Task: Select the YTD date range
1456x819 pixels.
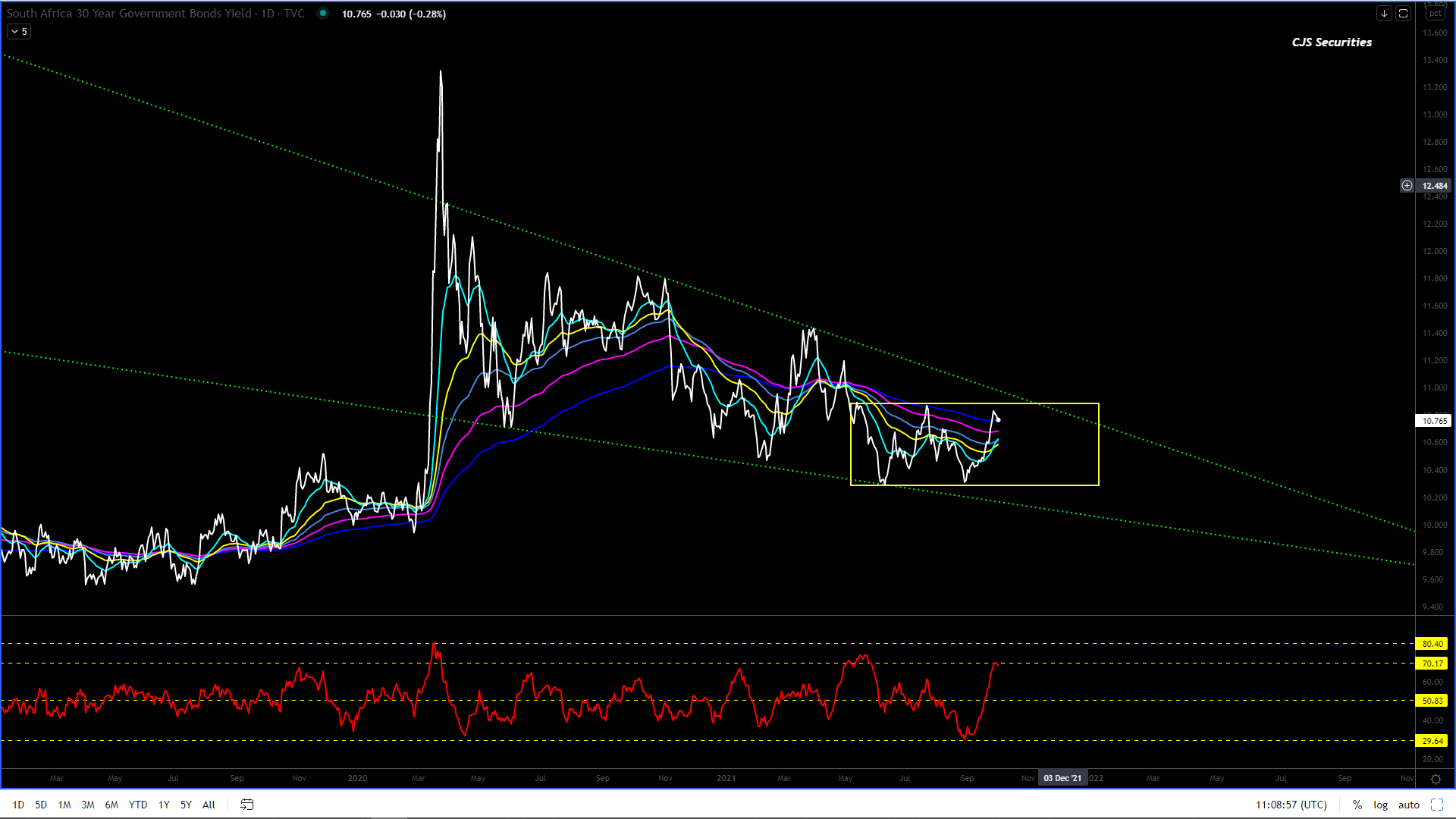Action: tap(137, 805)
